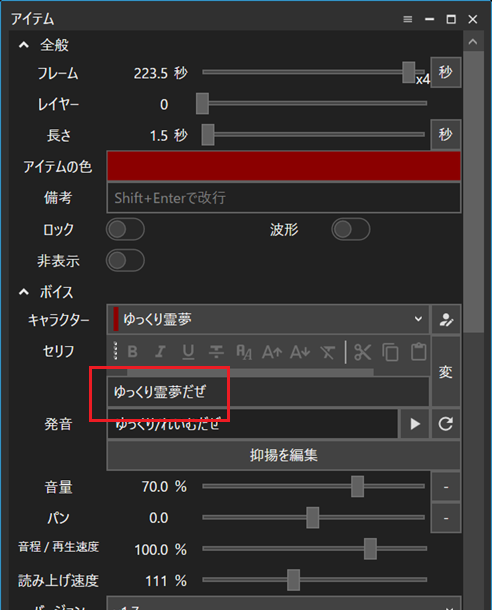This screenshot has width=492, height=610.
Task: Turn on the 波形 waveform toggle
Action: coord(351,229)
